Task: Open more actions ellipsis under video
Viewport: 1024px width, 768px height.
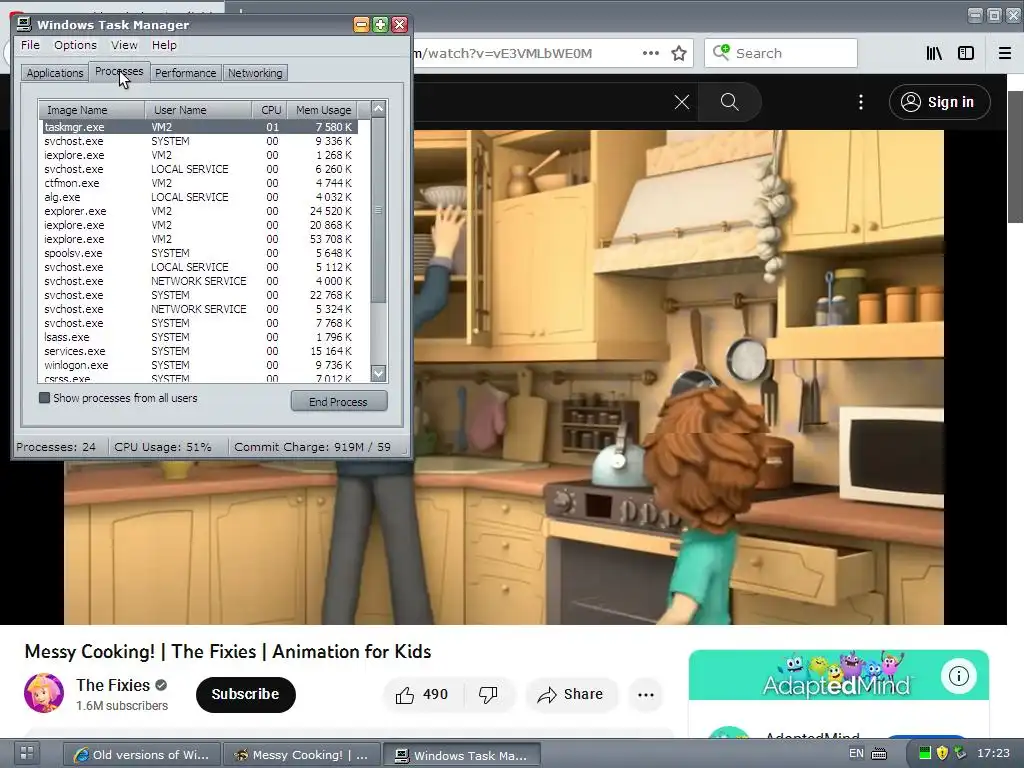Action: click(x=646, y=695)
